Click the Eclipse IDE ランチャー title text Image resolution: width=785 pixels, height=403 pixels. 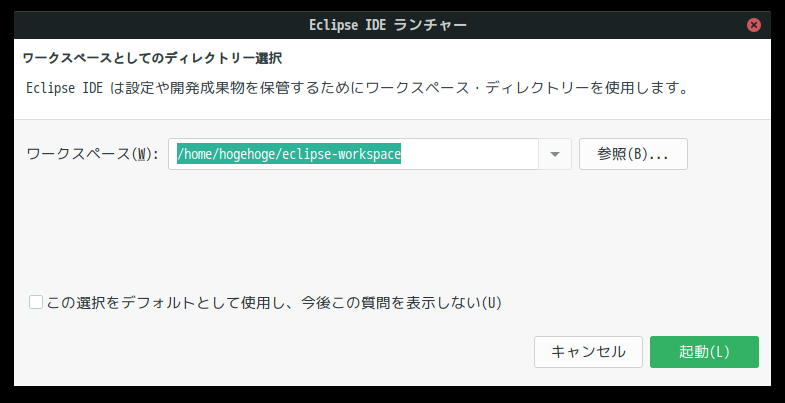coord(388,25)
